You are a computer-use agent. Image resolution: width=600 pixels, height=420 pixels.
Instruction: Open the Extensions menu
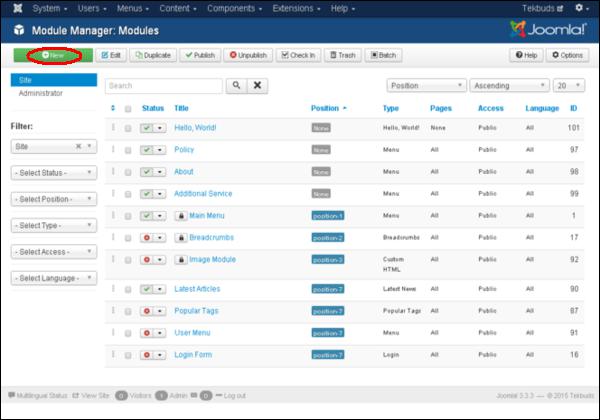click(x=297, y=8)
